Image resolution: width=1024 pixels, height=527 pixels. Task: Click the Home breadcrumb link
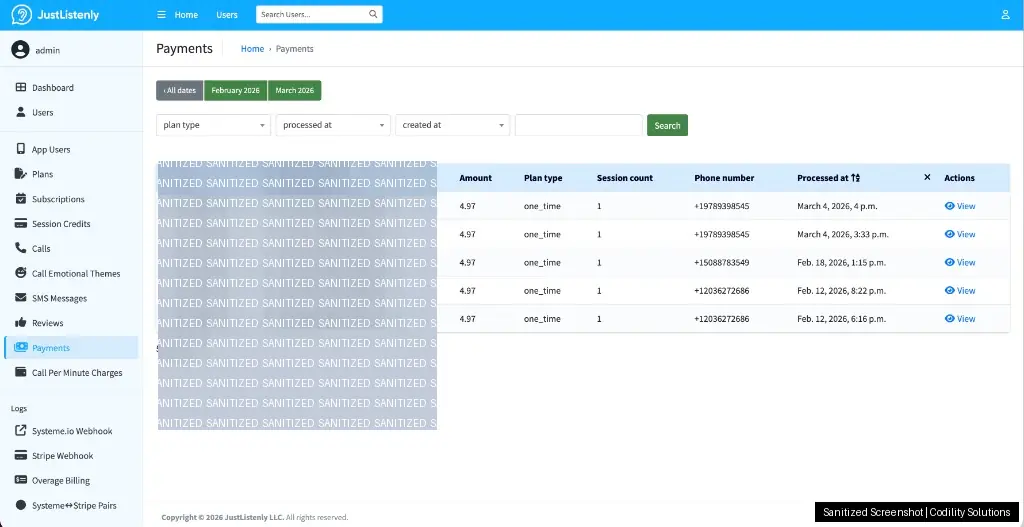point(252,49)
